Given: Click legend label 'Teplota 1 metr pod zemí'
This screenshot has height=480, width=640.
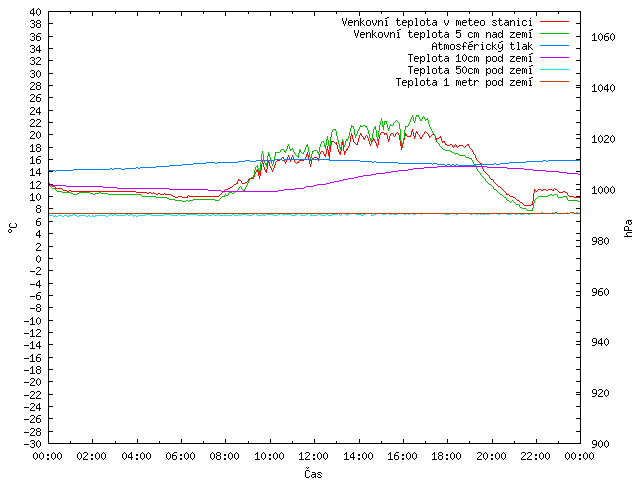Looking at the screenshot, I should click(x=464, y=82).
